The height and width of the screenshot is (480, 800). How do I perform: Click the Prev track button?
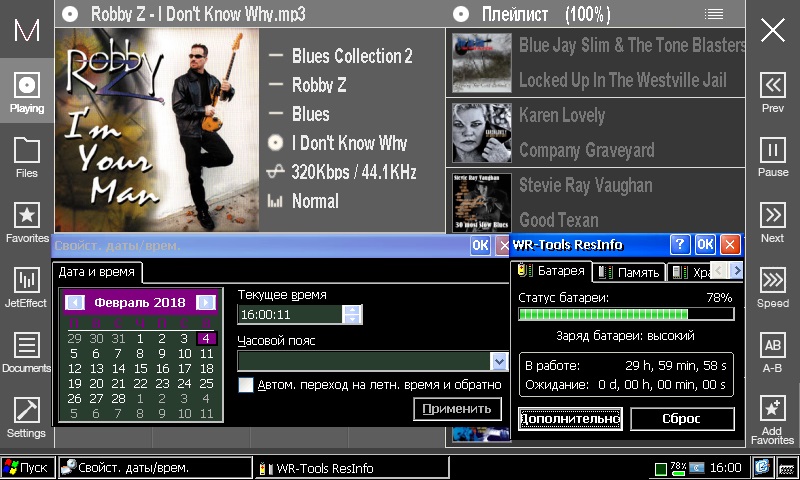coord(772,92)
